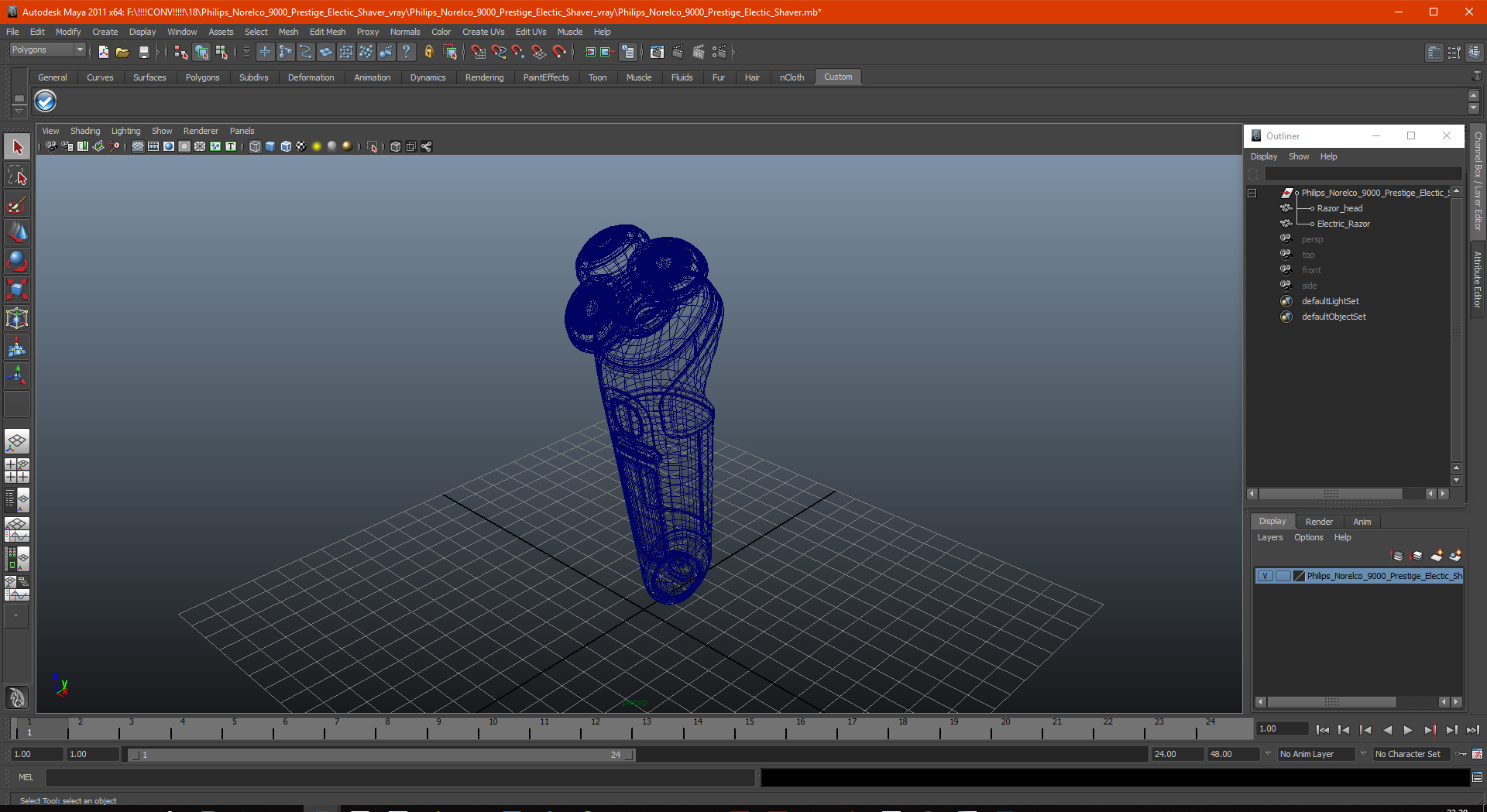Create a new scene with the toolbar icon

click(103, 52)
